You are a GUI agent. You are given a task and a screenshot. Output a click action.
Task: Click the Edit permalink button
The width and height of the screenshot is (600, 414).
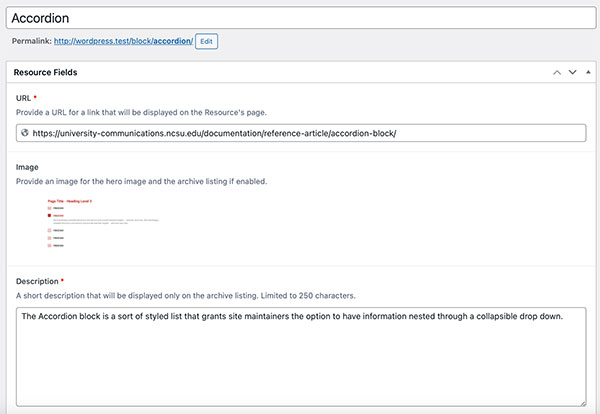[x=206, y=41]
